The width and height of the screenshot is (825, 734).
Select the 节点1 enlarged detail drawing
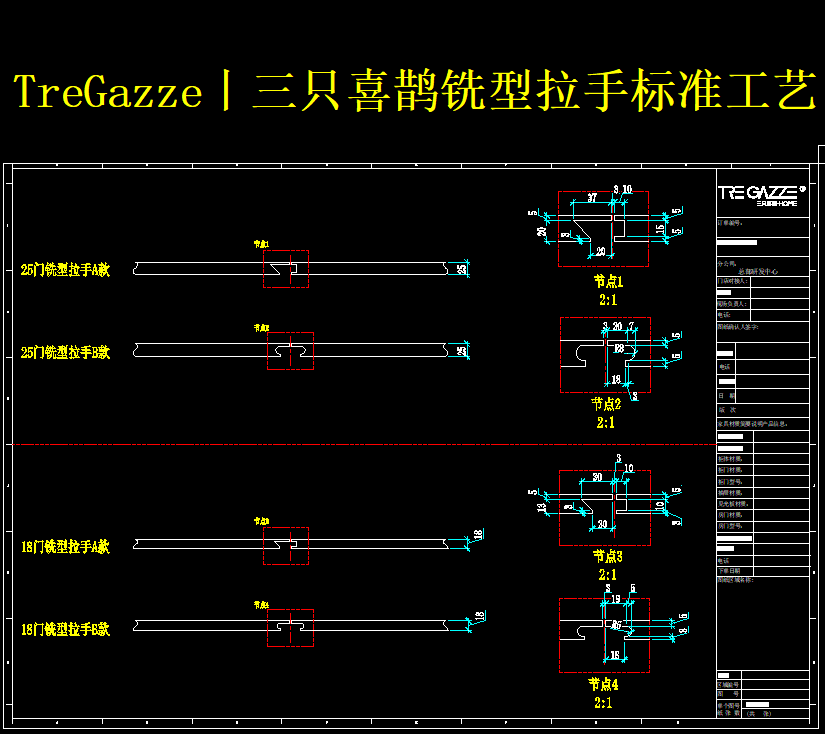(603, 229)
